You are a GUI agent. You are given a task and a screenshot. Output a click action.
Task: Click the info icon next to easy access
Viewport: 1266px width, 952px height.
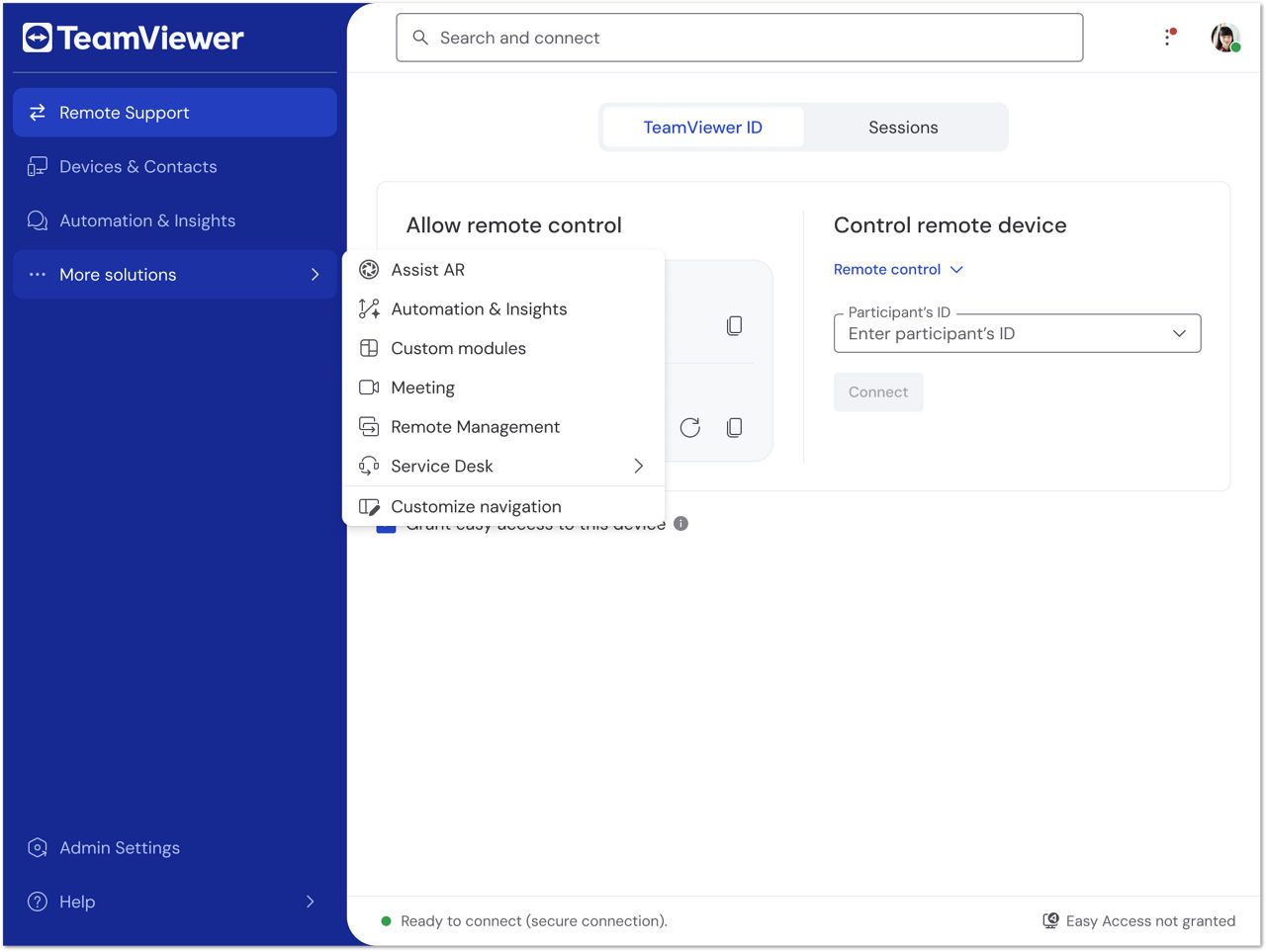tap(680, 524)
